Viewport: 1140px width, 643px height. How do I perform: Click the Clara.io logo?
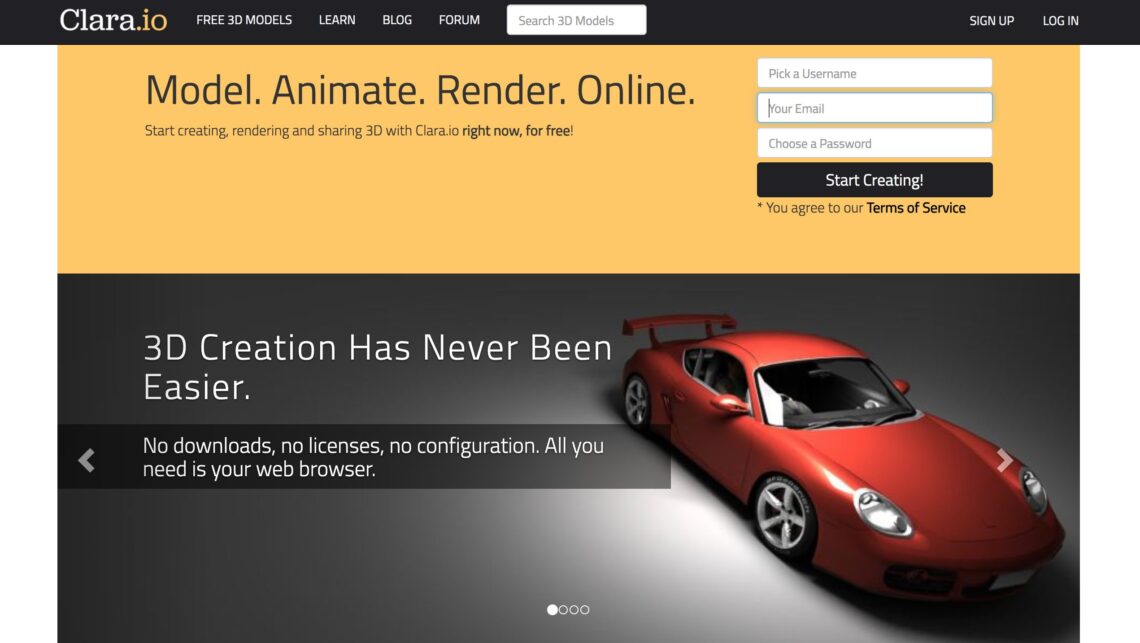[113, 20]
